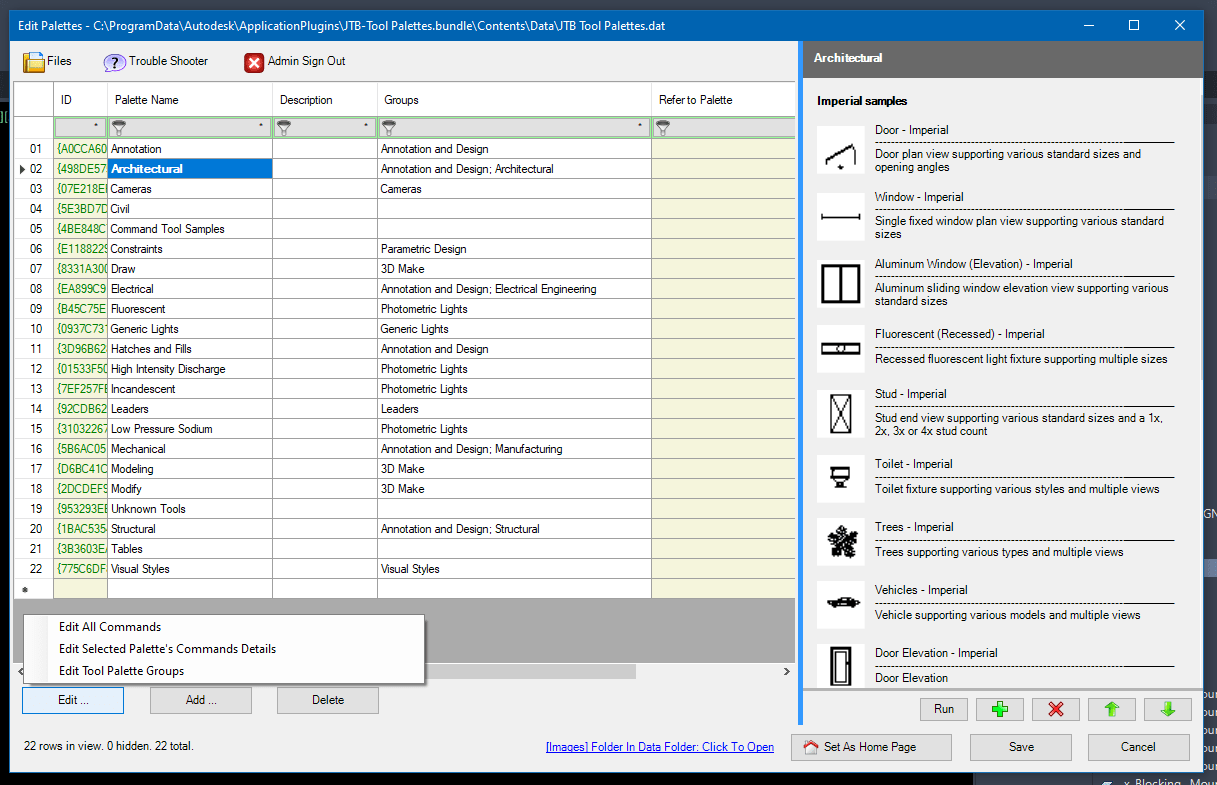Select the Hatches and Fills row

(x=190, y=349)
